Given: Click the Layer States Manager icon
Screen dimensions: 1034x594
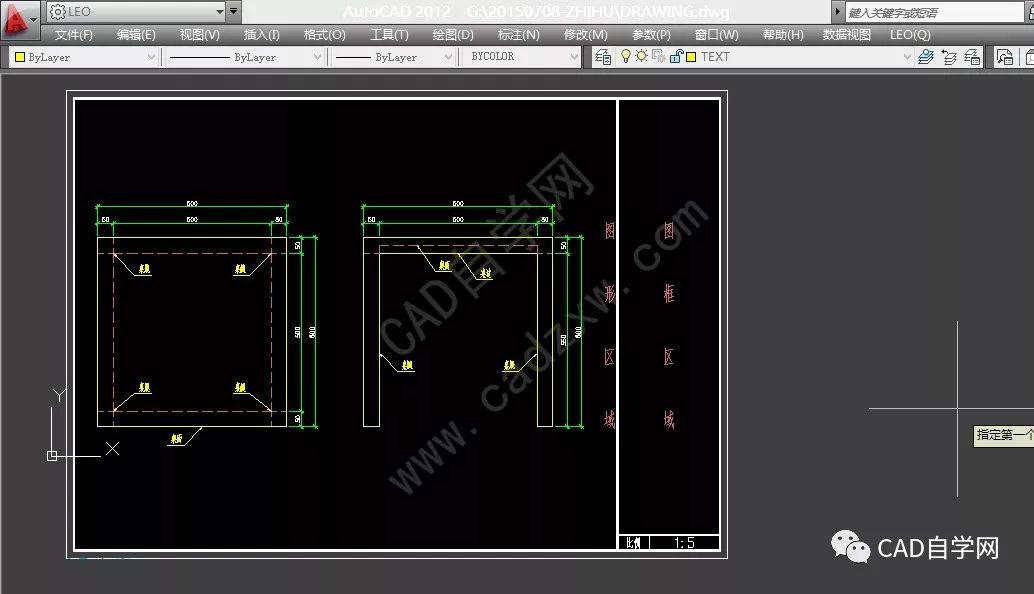Looking at the screenshot, I should point(973,57).
